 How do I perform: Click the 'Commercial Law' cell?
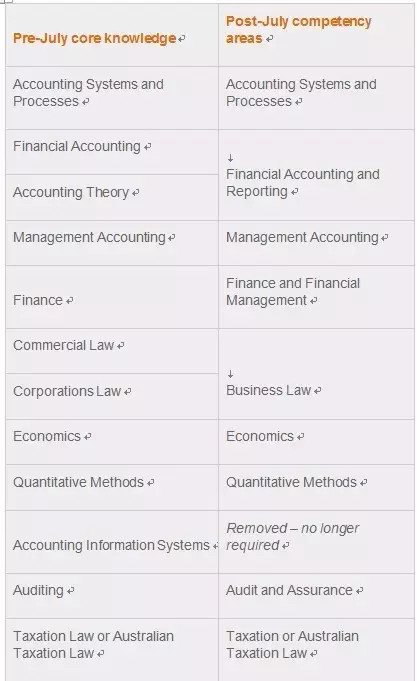112,351
